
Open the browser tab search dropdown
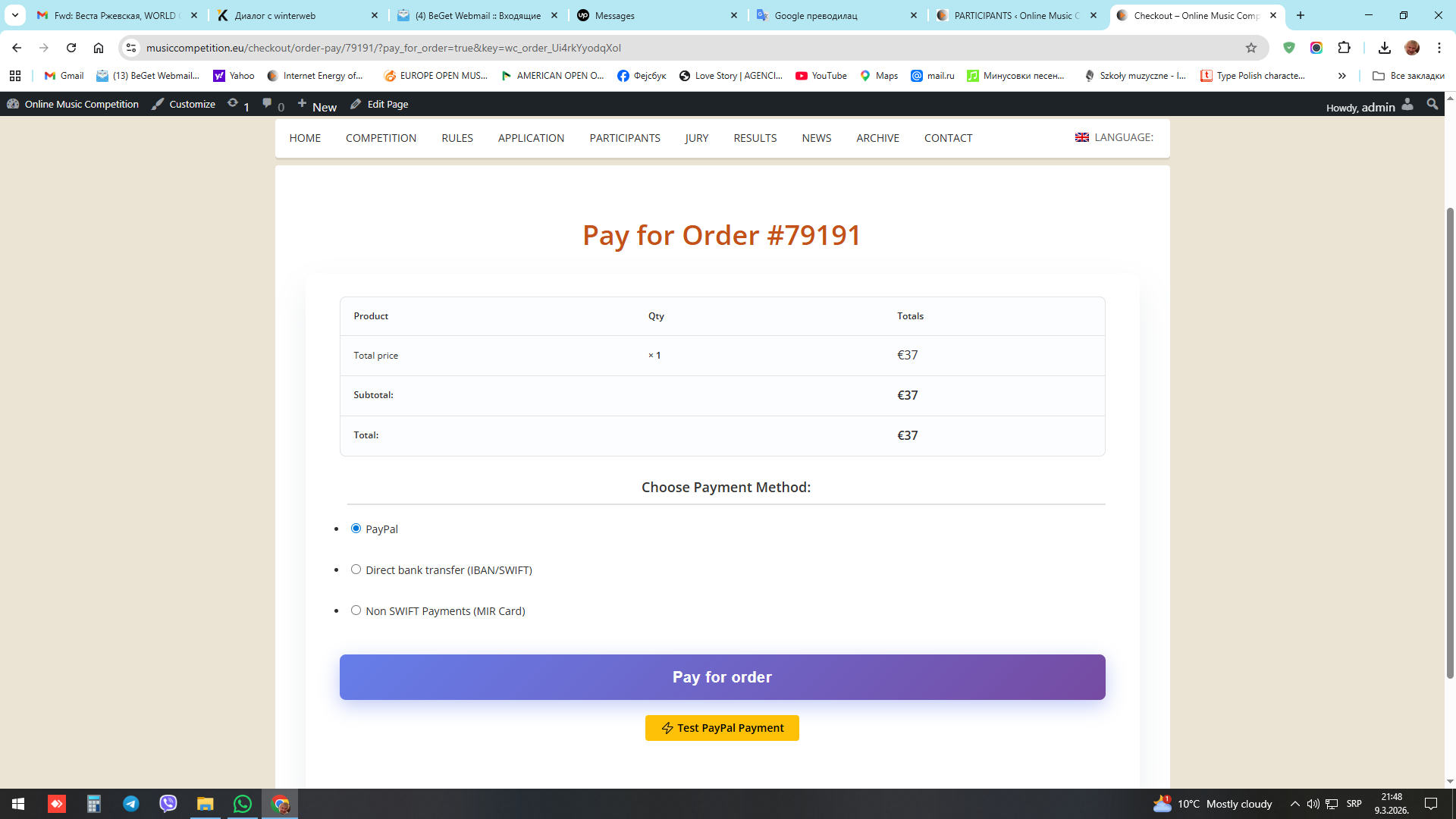[14, 15]
